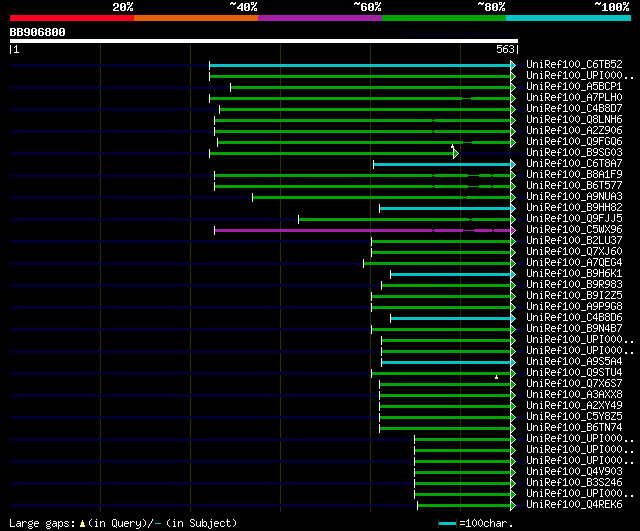640x531 pixels.
Task: Click the BB906800 query name
Action: pos(38,32)
